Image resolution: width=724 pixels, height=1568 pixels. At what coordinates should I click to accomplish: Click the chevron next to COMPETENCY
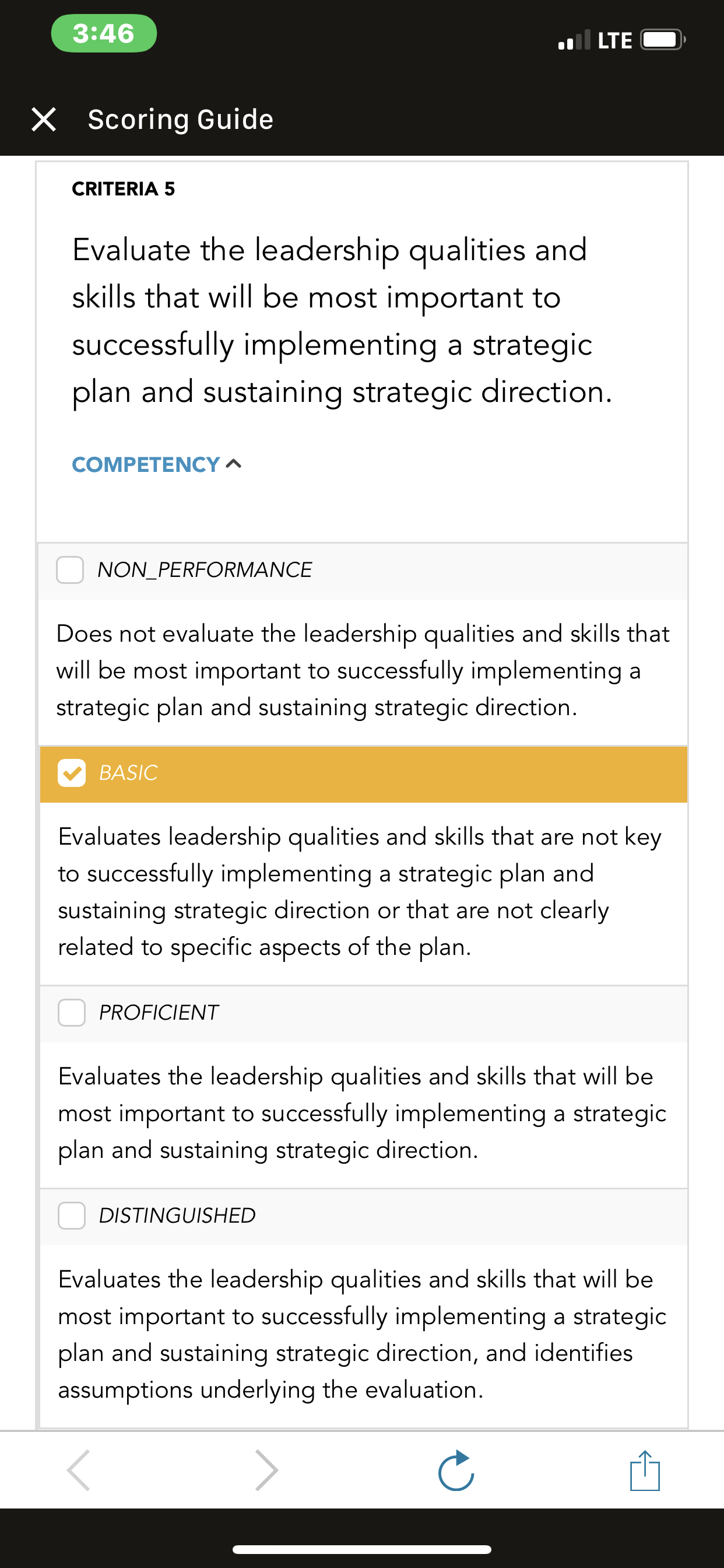[x=234, y=464]
